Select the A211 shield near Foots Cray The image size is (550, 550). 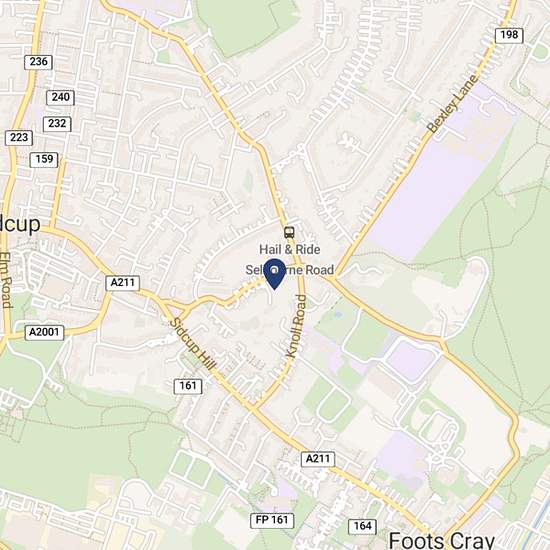[x=318, y=459]
